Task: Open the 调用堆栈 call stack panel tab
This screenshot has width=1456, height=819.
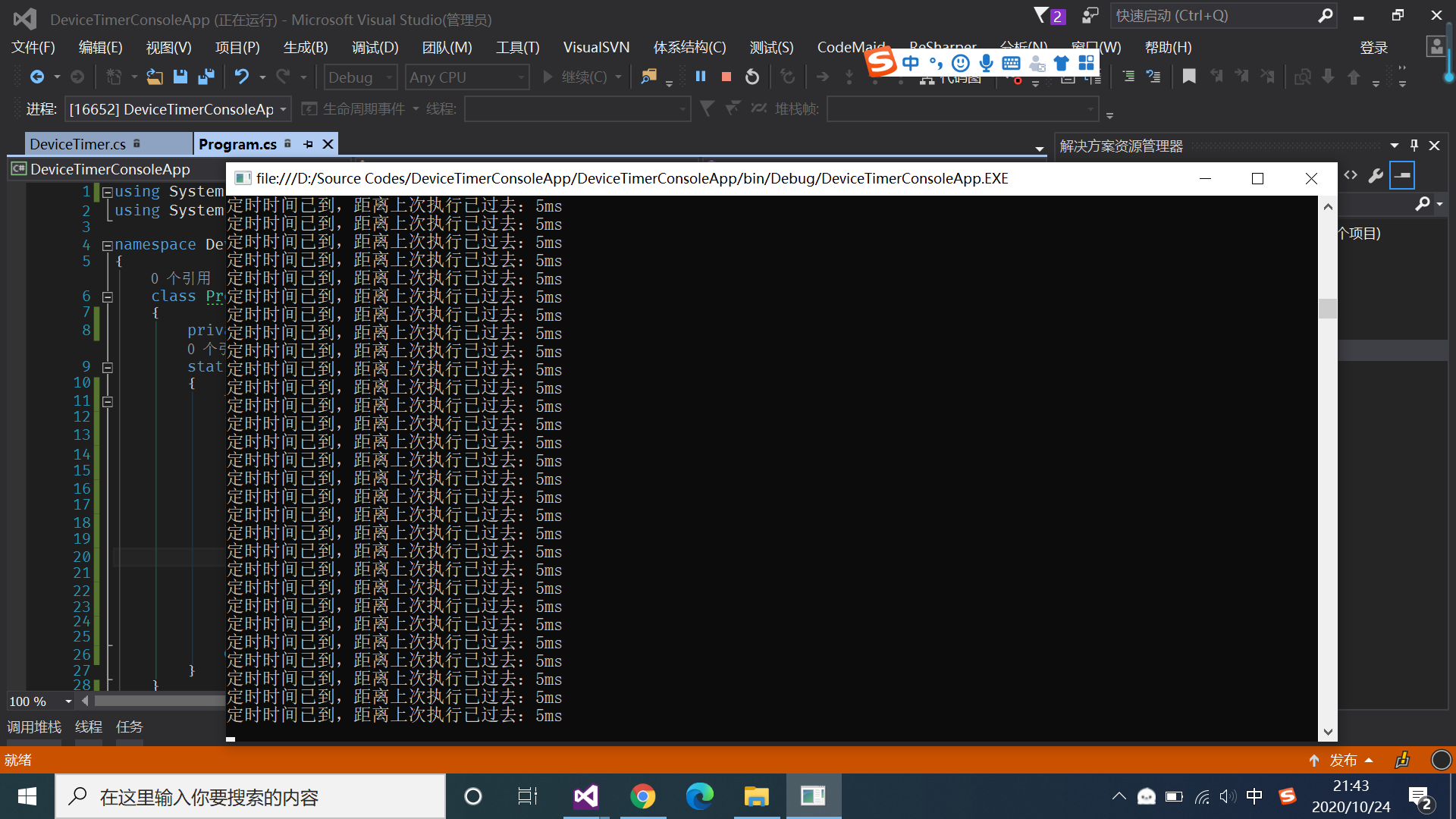Action: coord(34,726)
